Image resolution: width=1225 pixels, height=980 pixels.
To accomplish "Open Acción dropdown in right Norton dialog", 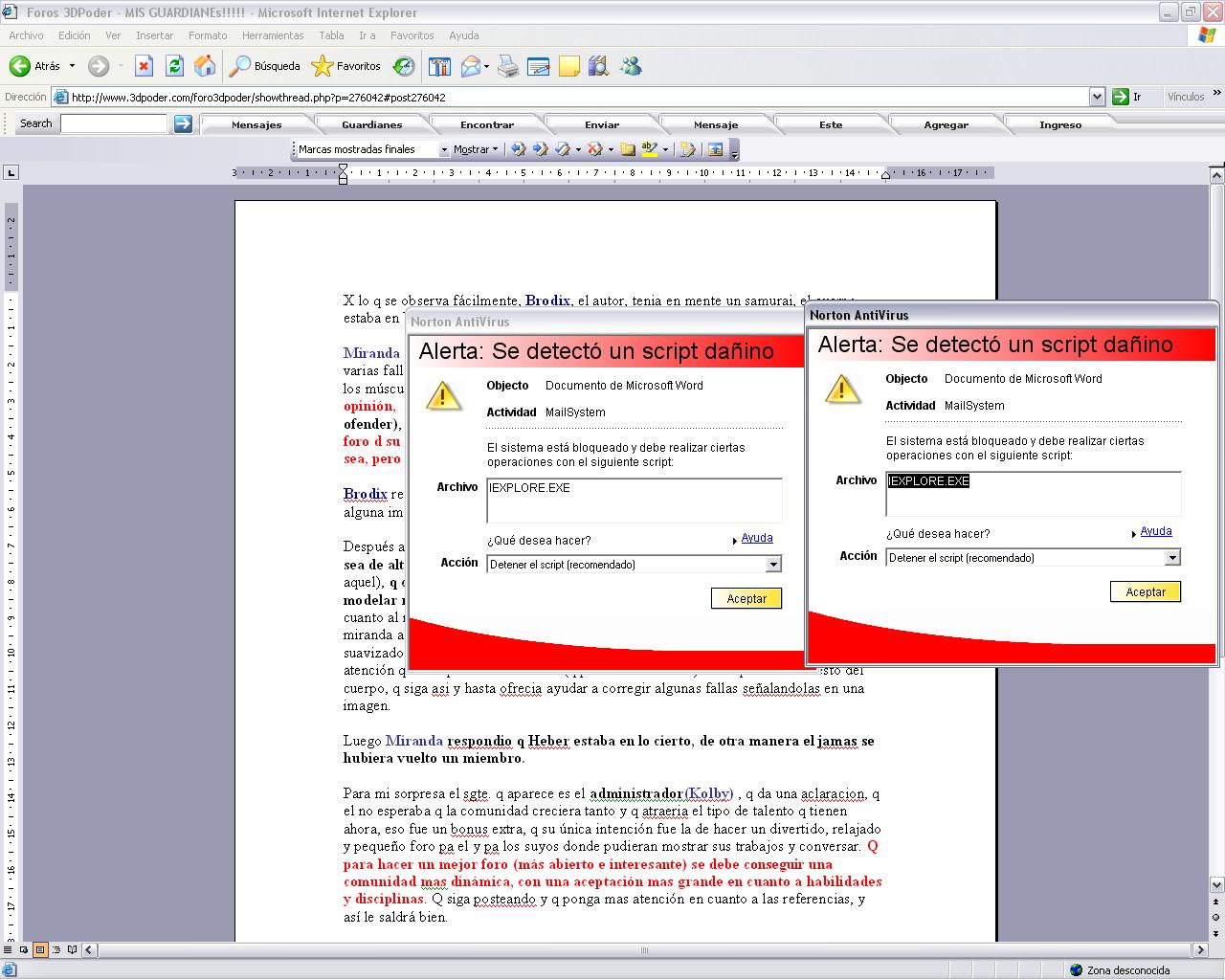I will (x=1172, y=558).
